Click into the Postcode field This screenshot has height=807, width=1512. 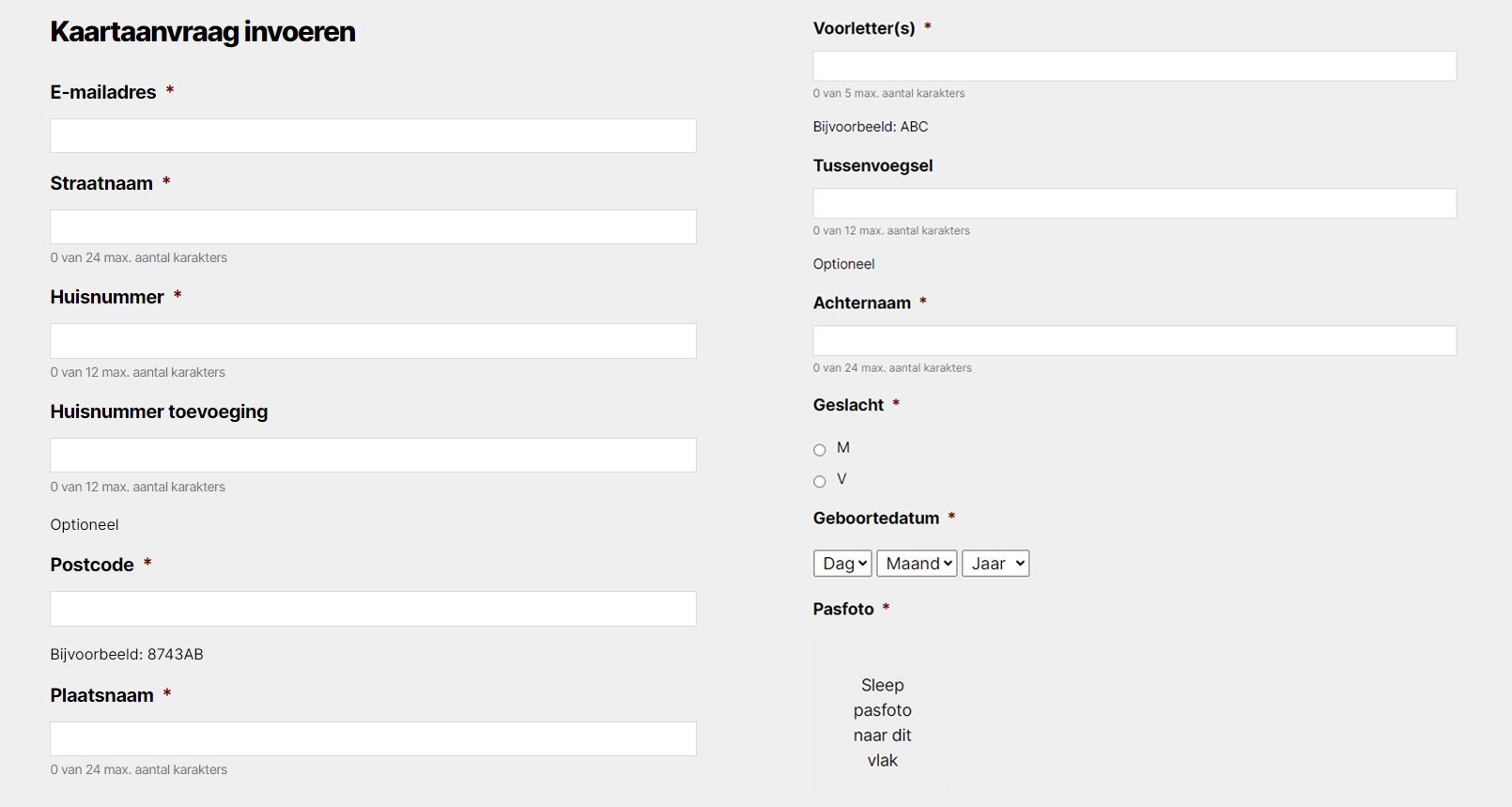tap(373, 609)
